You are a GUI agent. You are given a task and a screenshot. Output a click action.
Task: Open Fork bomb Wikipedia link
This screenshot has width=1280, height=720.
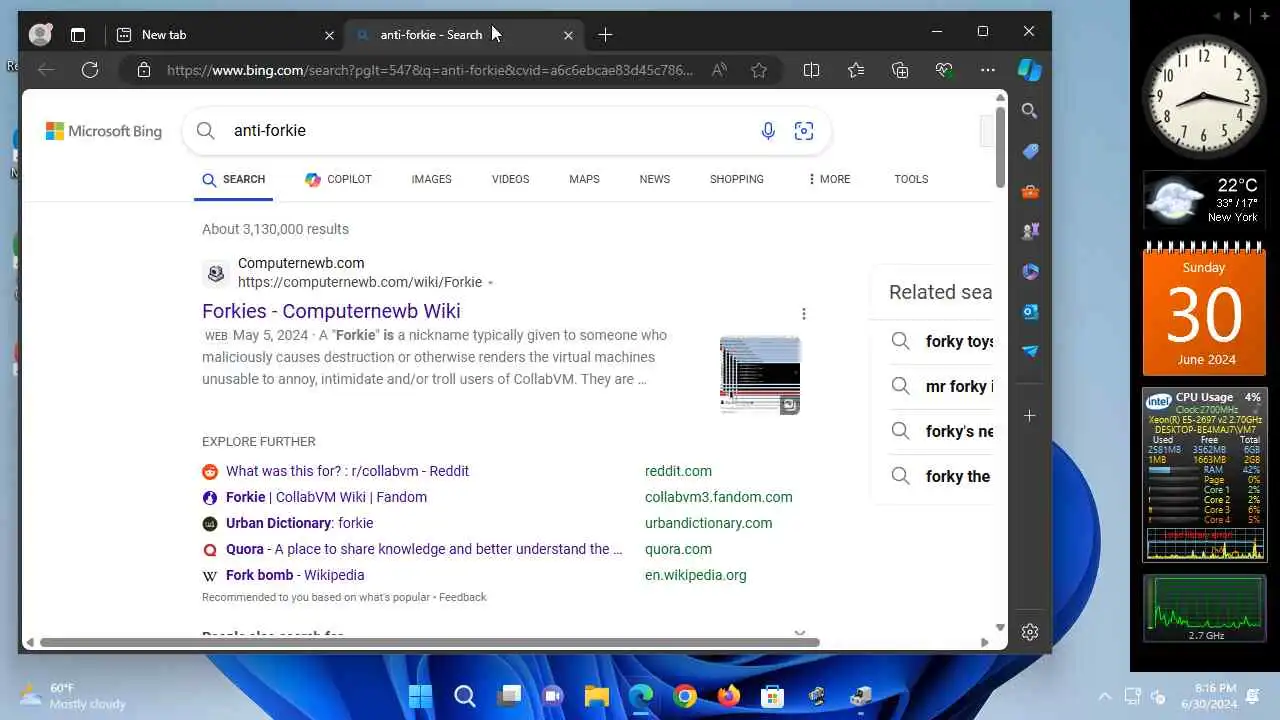click(295, 575)
